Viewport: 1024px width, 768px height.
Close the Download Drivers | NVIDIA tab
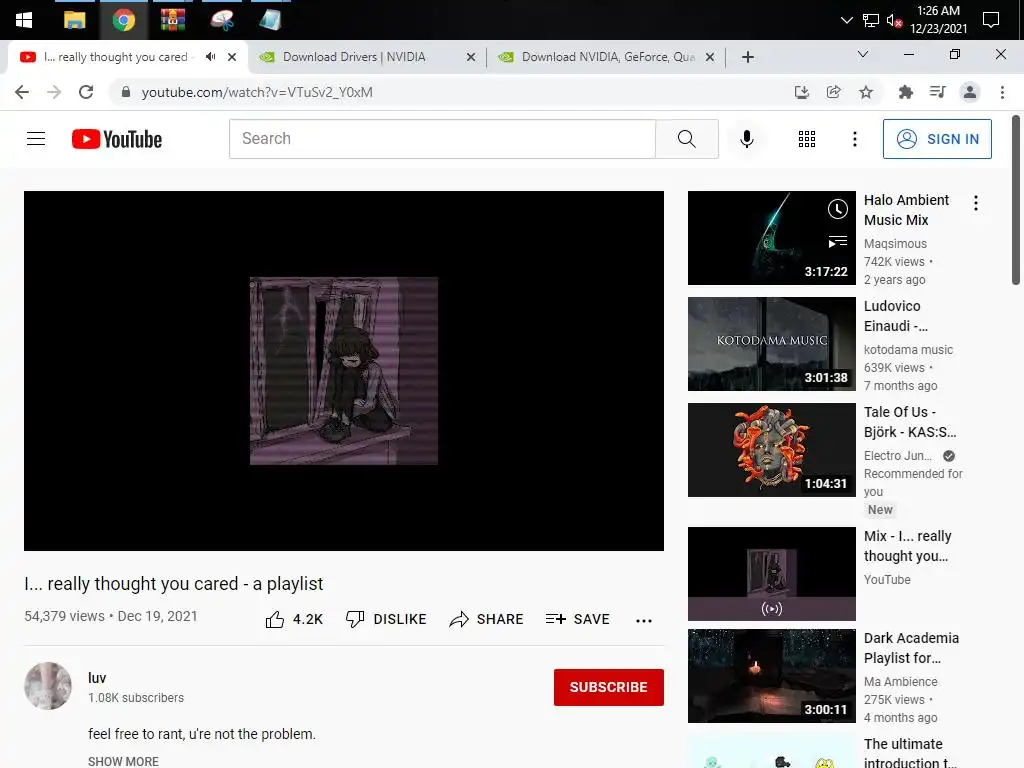point(471,57)
